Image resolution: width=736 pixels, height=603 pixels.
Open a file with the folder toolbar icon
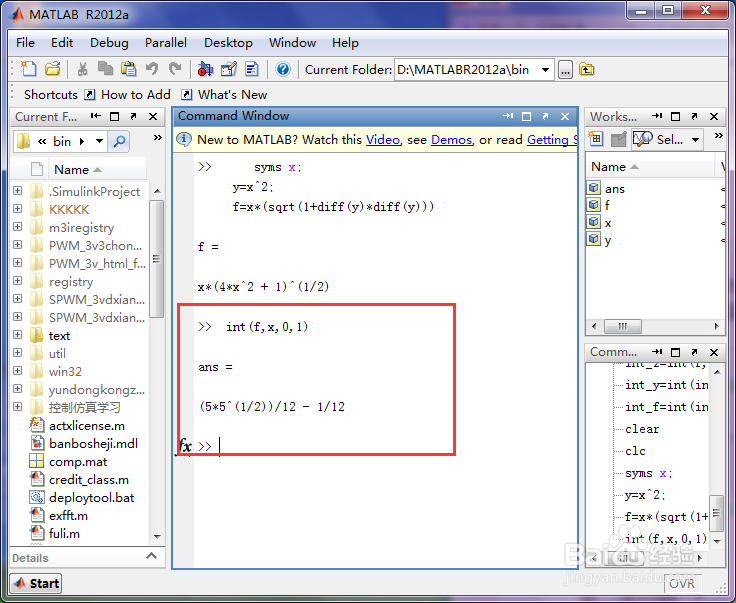[53, 69]
